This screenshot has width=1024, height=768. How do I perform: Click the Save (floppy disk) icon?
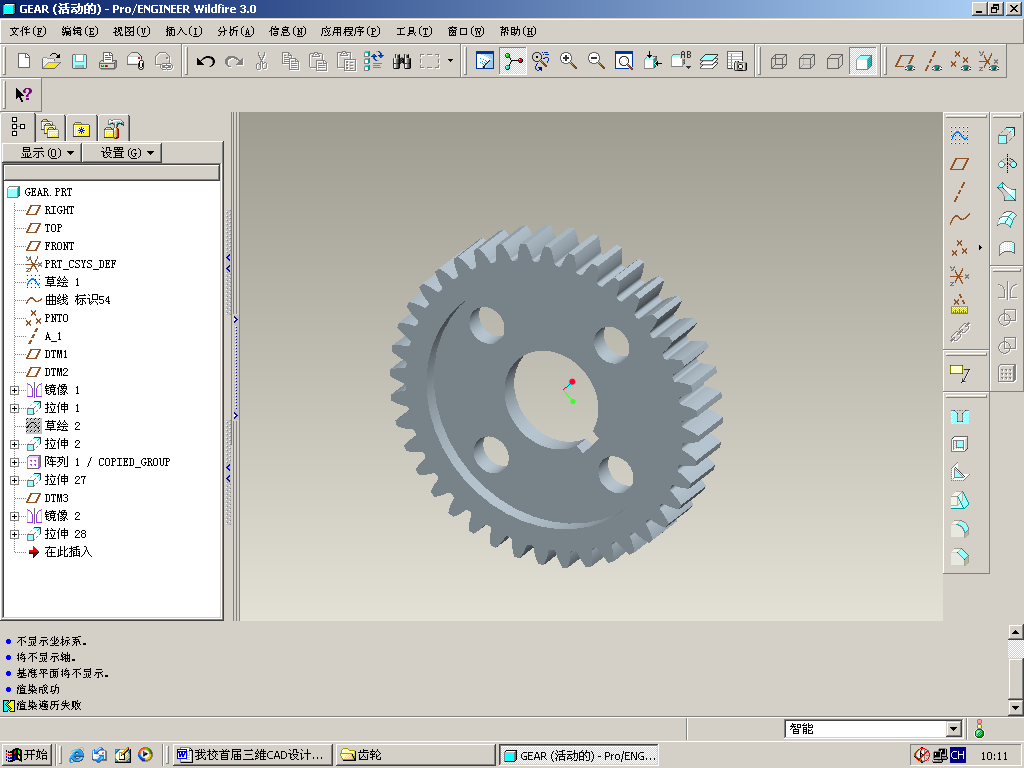(x=80, y=62)
